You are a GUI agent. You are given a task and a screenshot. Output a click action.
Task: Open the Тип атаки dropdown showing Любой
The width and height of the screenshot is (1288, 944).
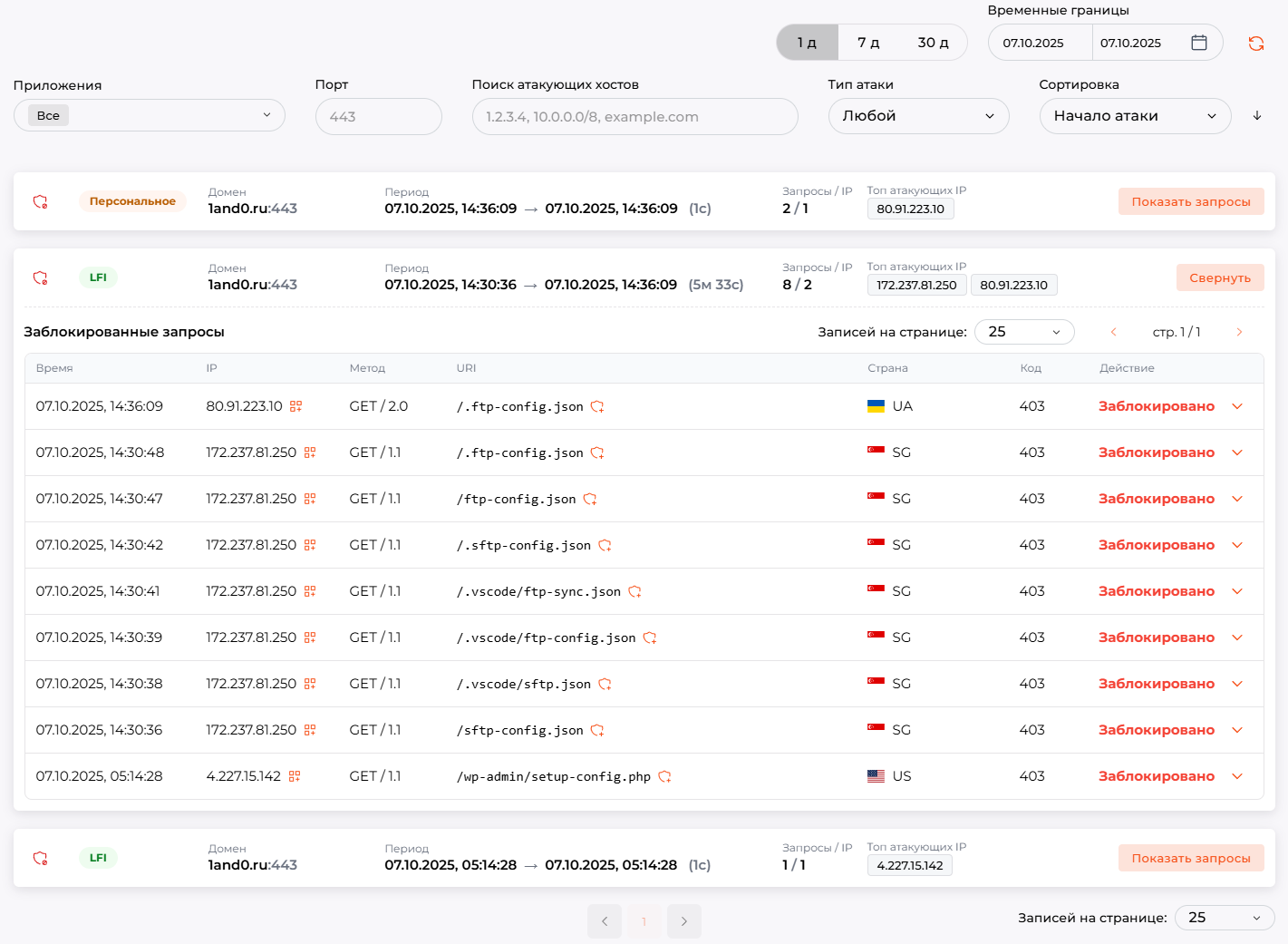click(918, 116)
